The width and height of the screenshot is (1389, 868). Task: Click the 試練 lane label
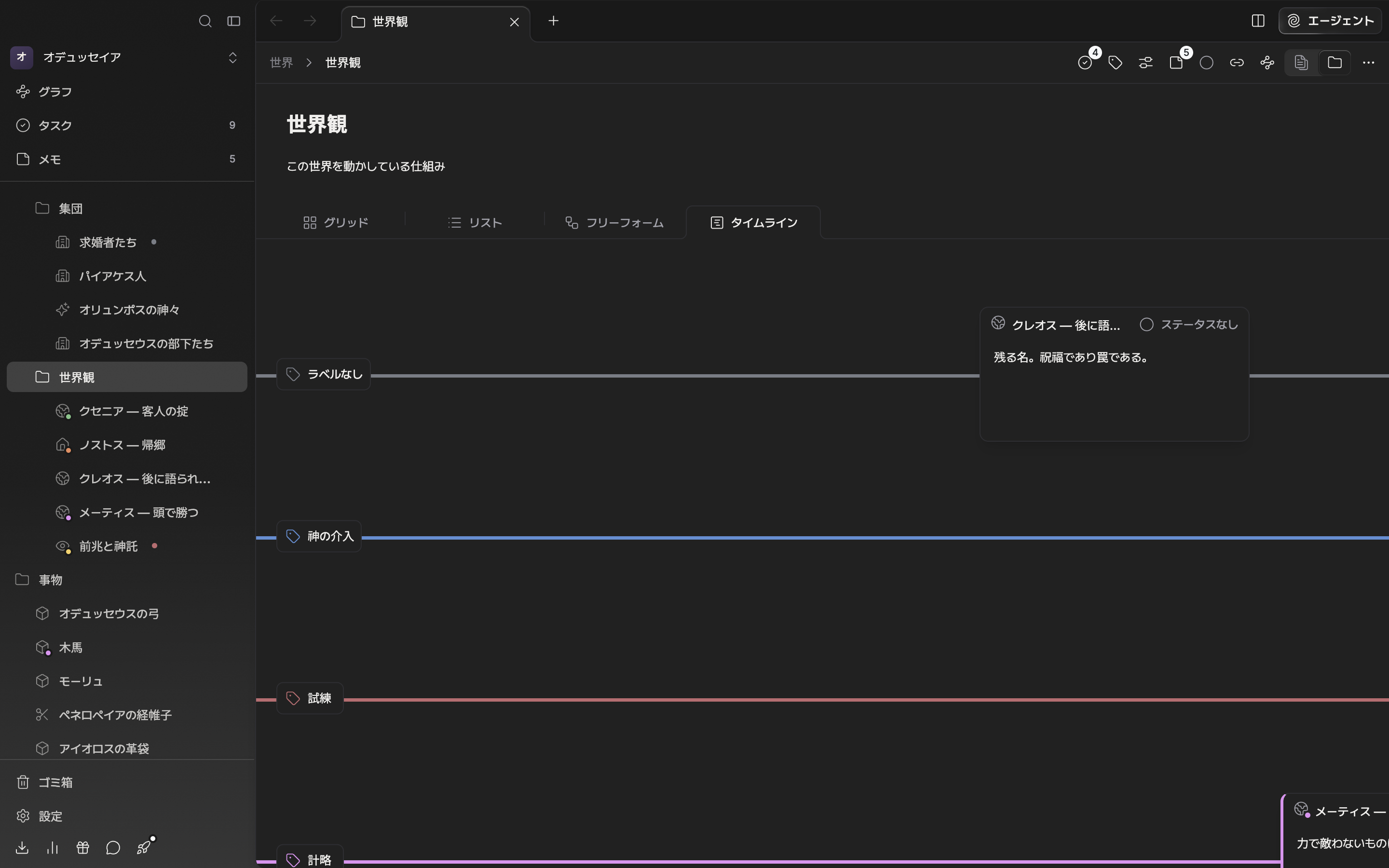click(310, 698)
